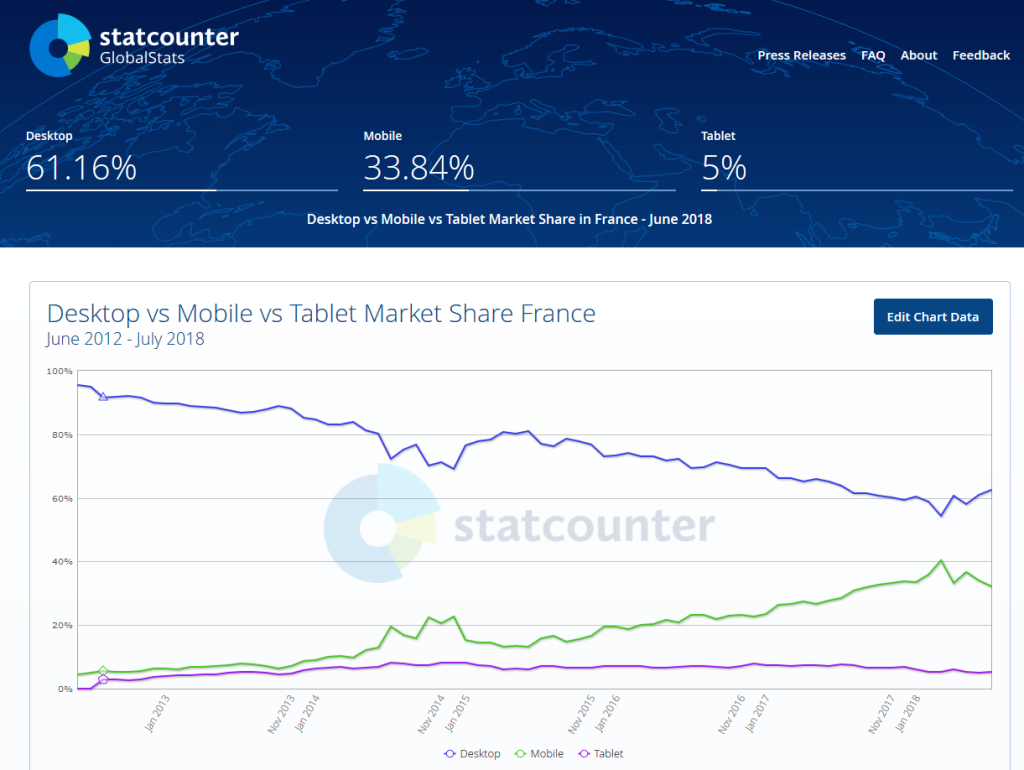Click the Mobile diamond marker on chart
1024x770 pixels.
[x=103, y=671]
